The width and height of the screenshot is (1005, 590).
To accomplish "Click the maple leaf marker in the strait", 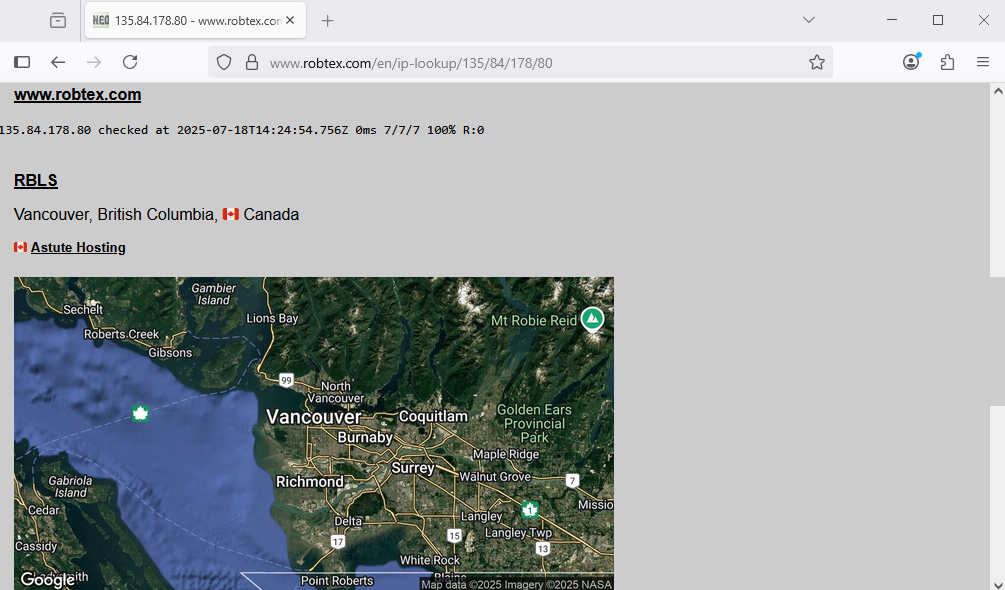I will coord(140,414).
